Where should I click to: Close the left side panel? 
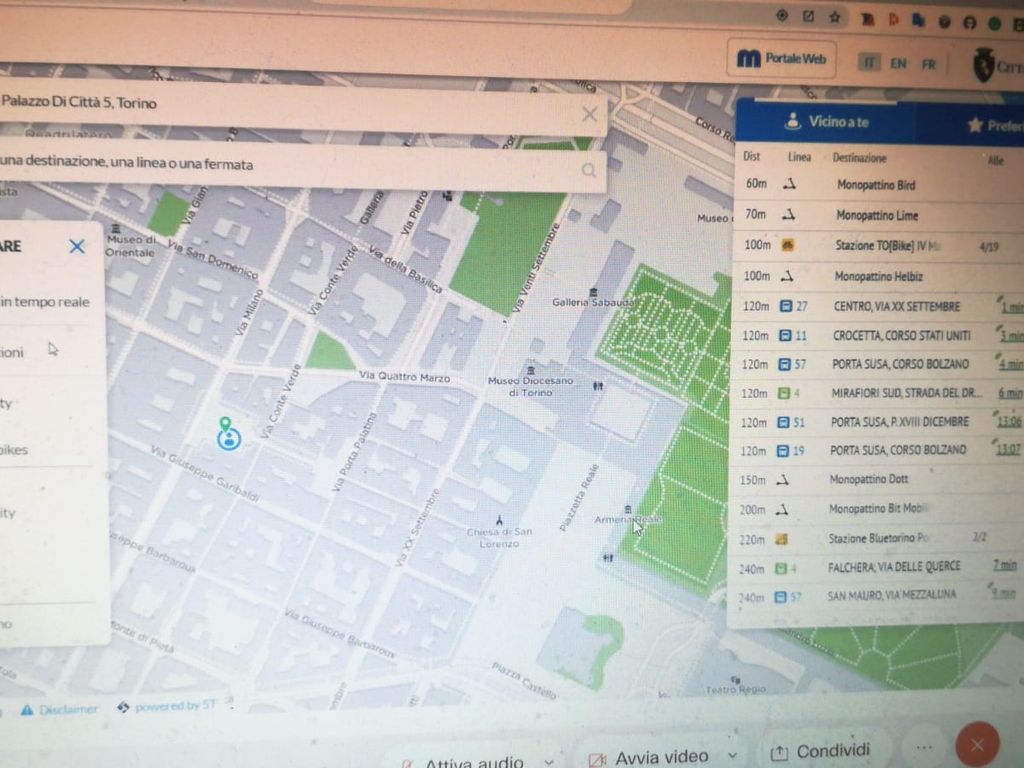[x=77, y=246]
